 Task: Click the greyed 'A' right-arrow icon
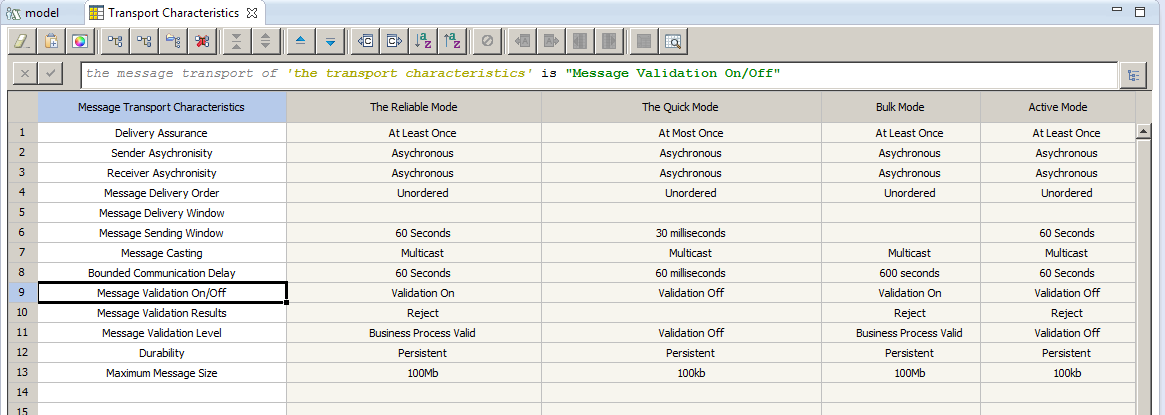click(551, 42)
